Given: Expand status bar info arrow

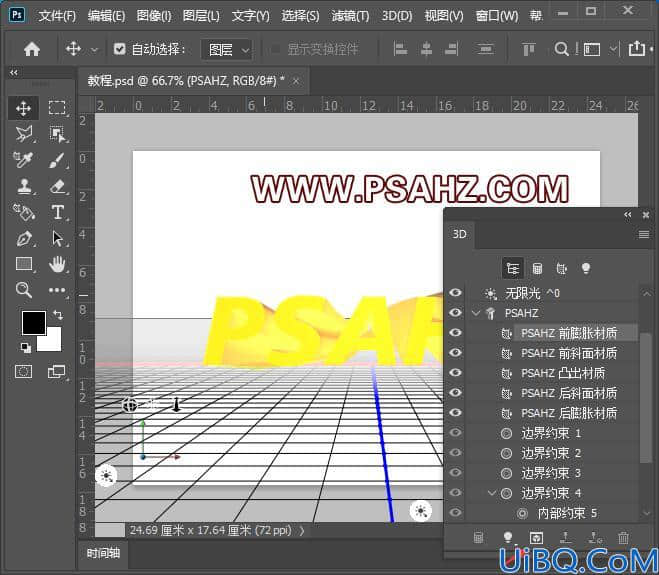Looking at the screenshot, I should click(x=302, y=530).
